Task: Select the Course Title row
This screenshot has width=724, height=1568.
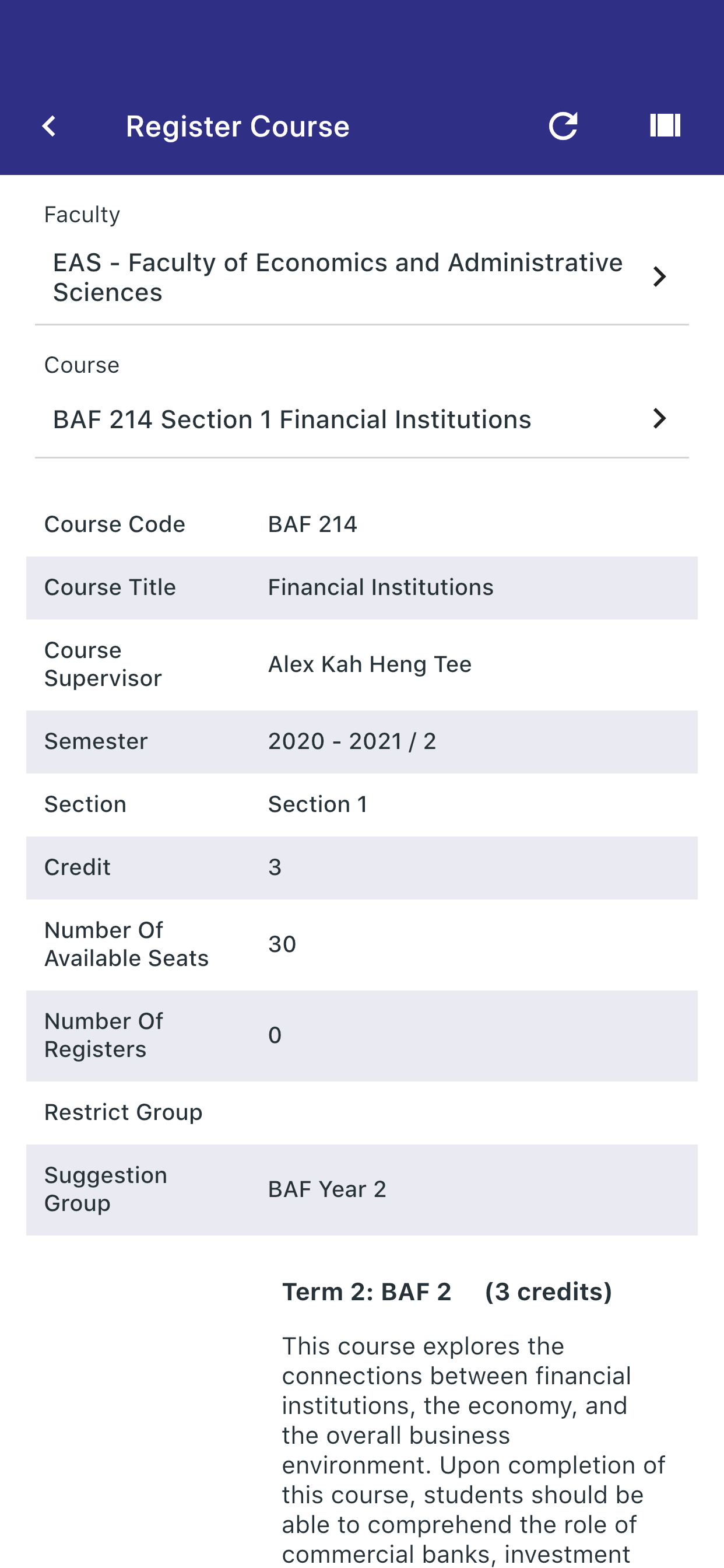Action: (x=361, y=588)
